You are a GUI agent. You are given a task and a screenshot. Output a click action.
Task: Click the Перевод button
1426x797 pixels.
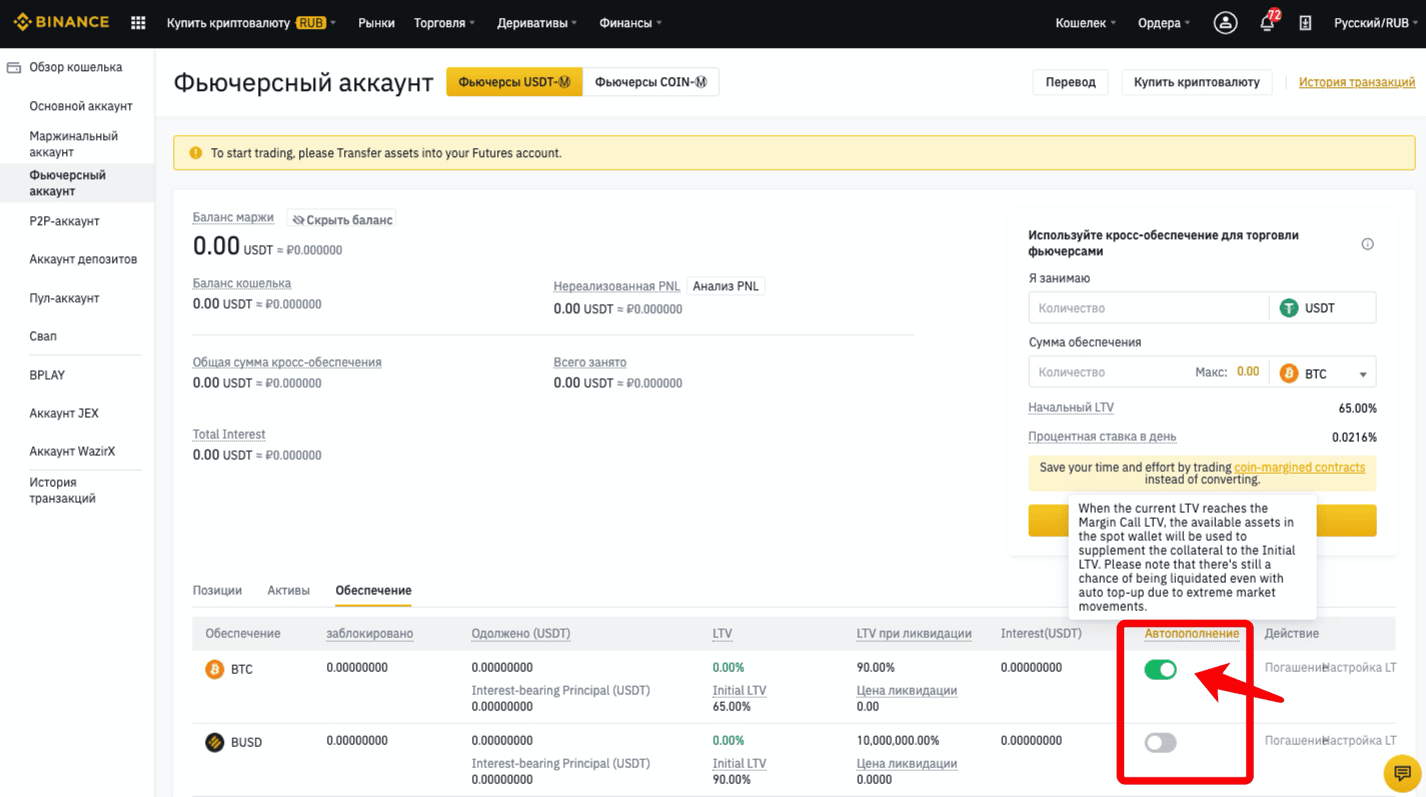[x=1070, y=82]
